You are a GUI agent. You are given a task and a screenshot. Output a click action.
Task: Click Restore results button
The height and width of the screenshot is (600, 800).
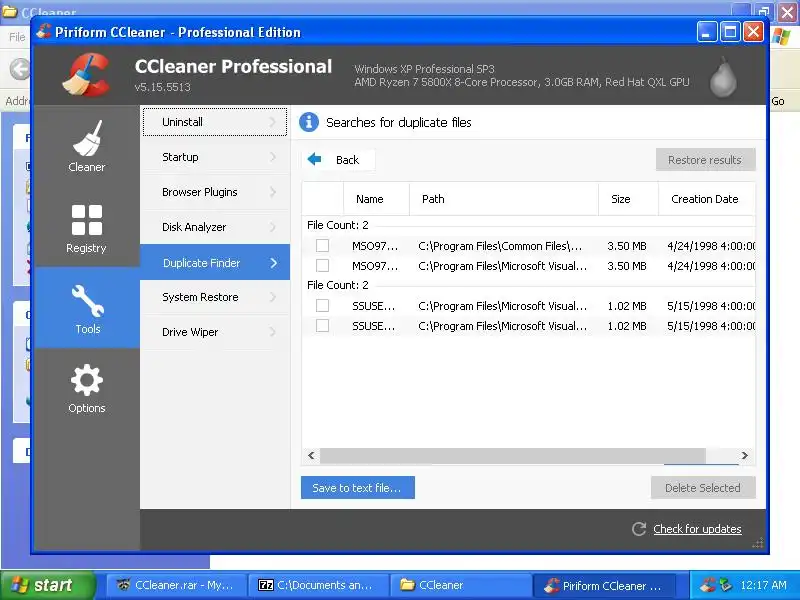705,160
